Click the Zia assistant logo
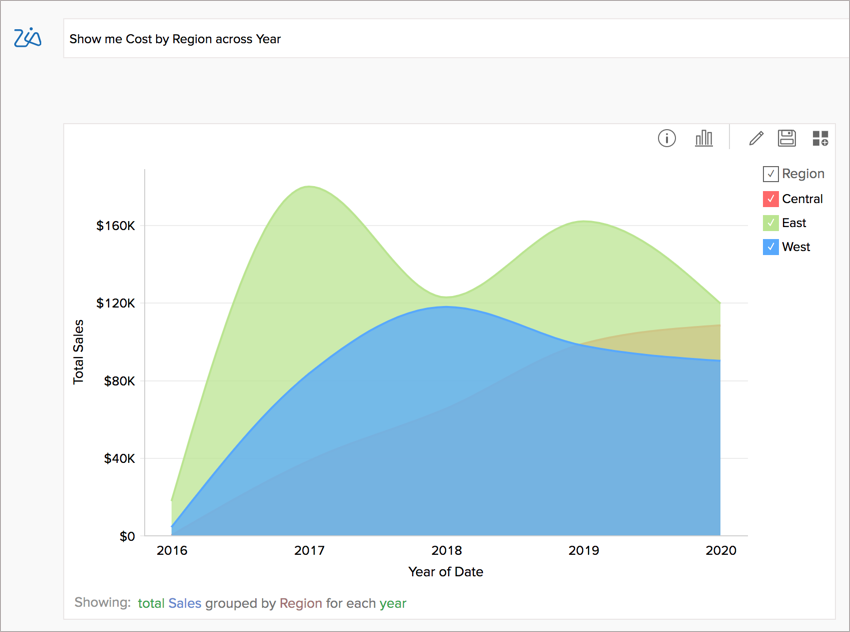The height and width of the screenshot is (632, 850). point(27,37)
